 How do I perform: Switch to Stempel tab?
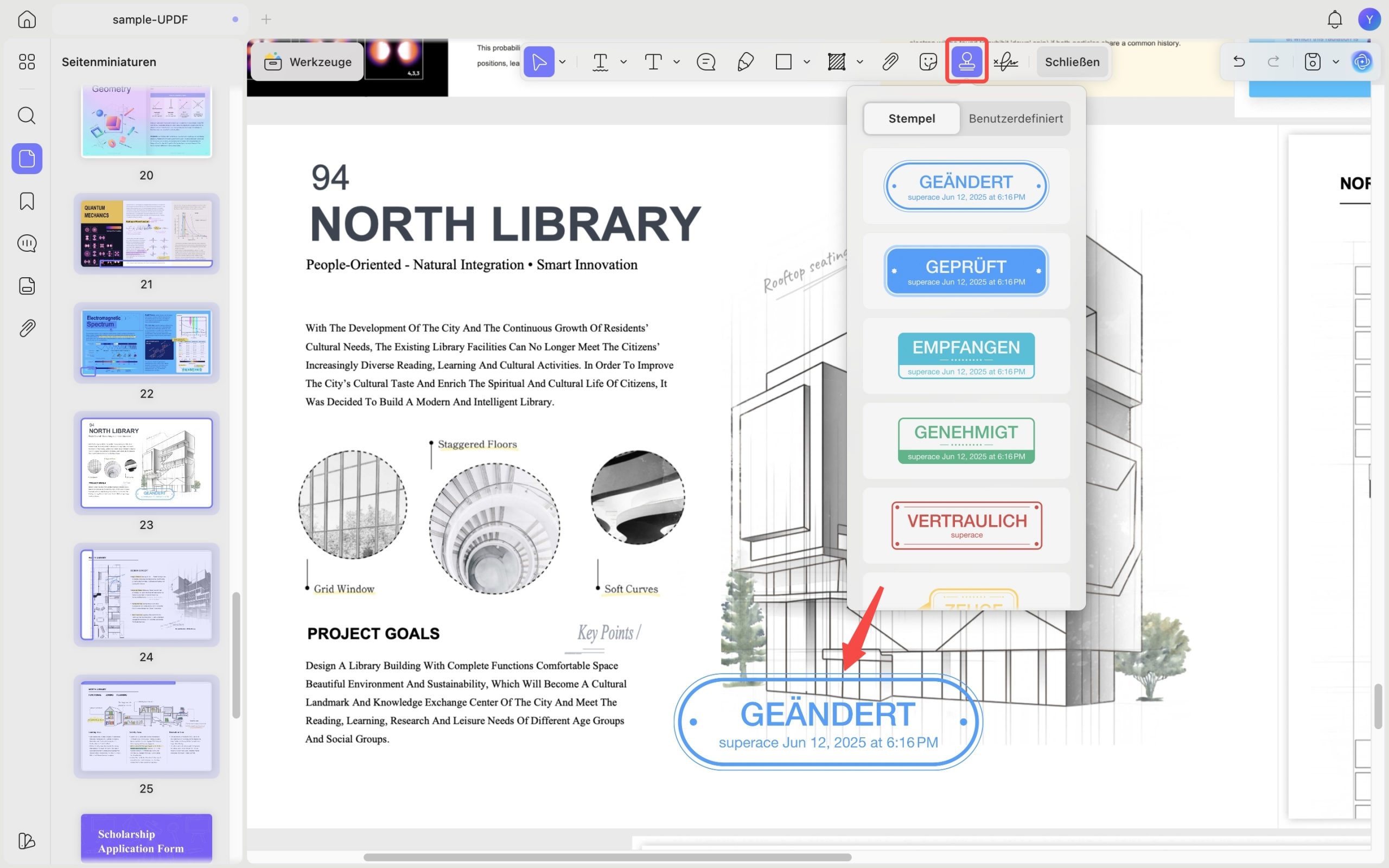pyautogui.click(x=912, y=118)
